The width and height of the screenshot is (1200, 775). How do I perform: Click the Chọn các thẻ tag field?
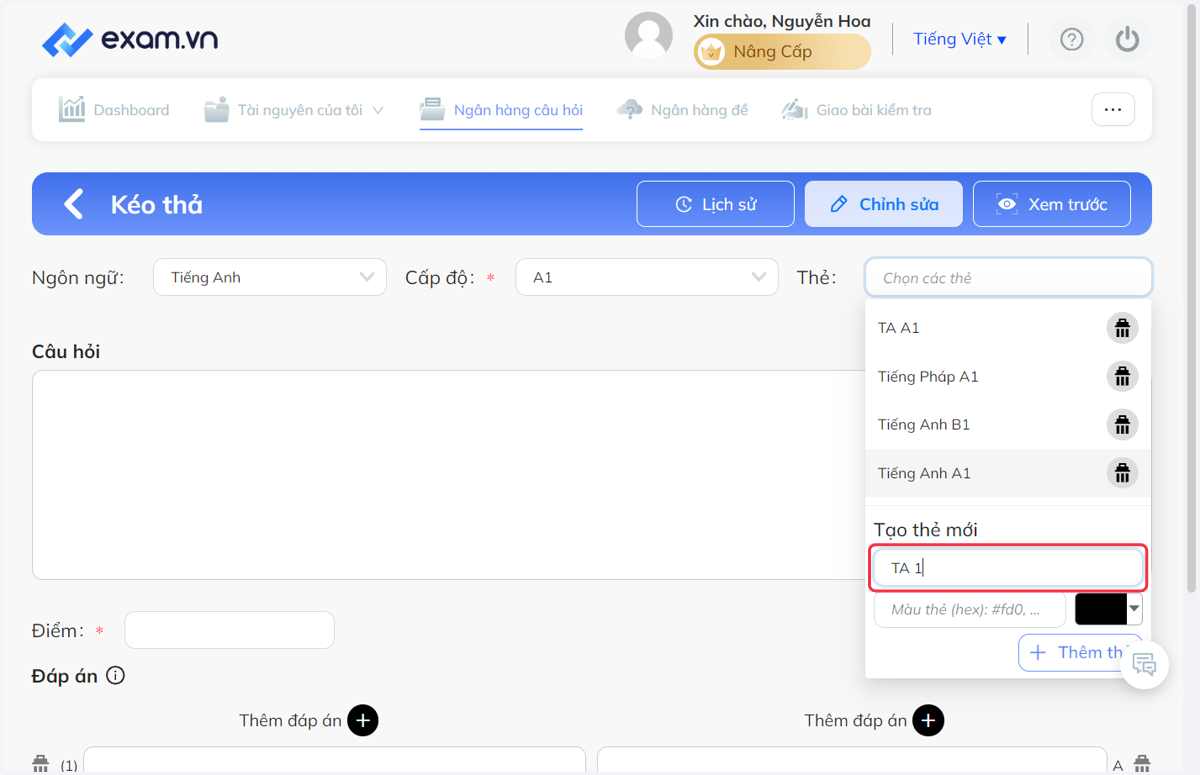1008,277
